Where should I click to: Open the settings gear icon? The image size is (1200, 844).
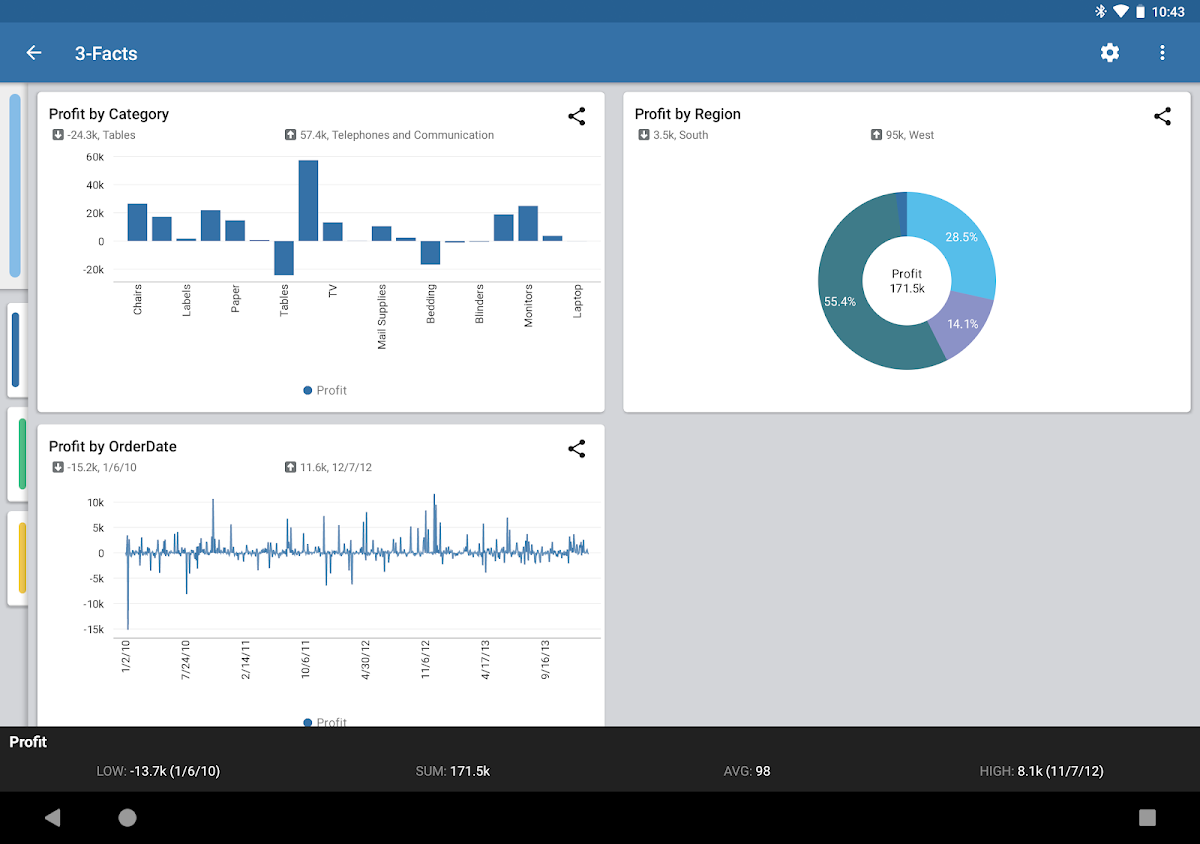1110,53
